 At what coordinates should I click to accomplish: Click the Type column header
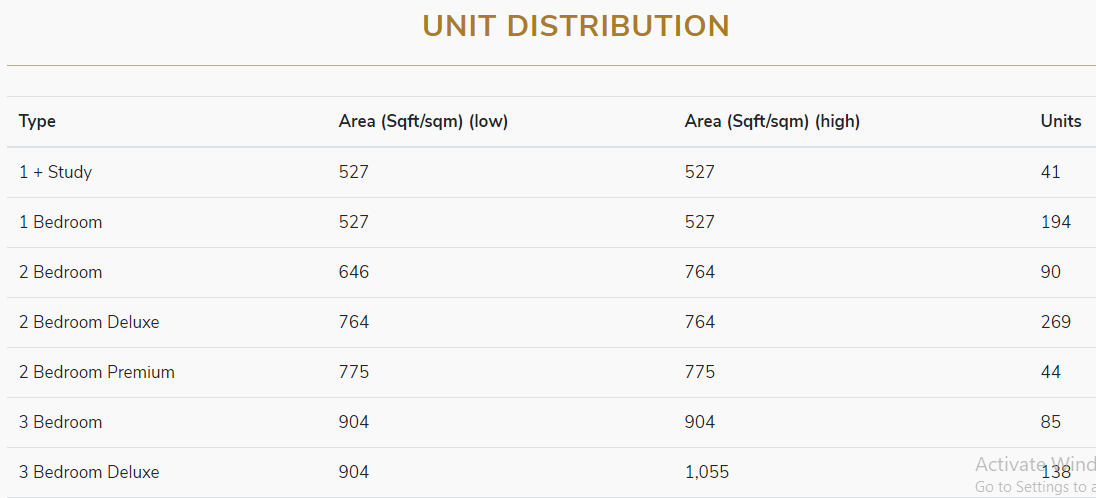tap(37, 121)
